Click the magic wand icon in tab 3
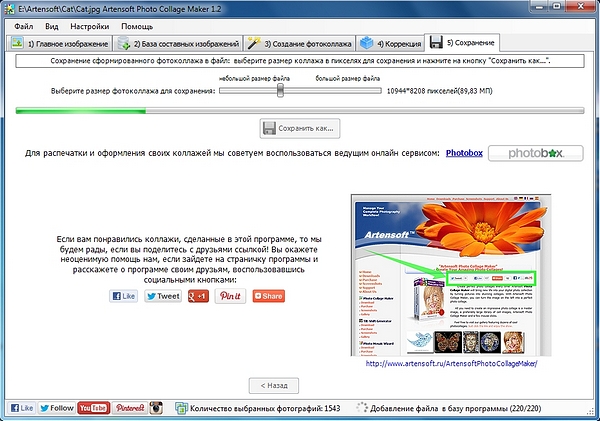 pos(253,43)
